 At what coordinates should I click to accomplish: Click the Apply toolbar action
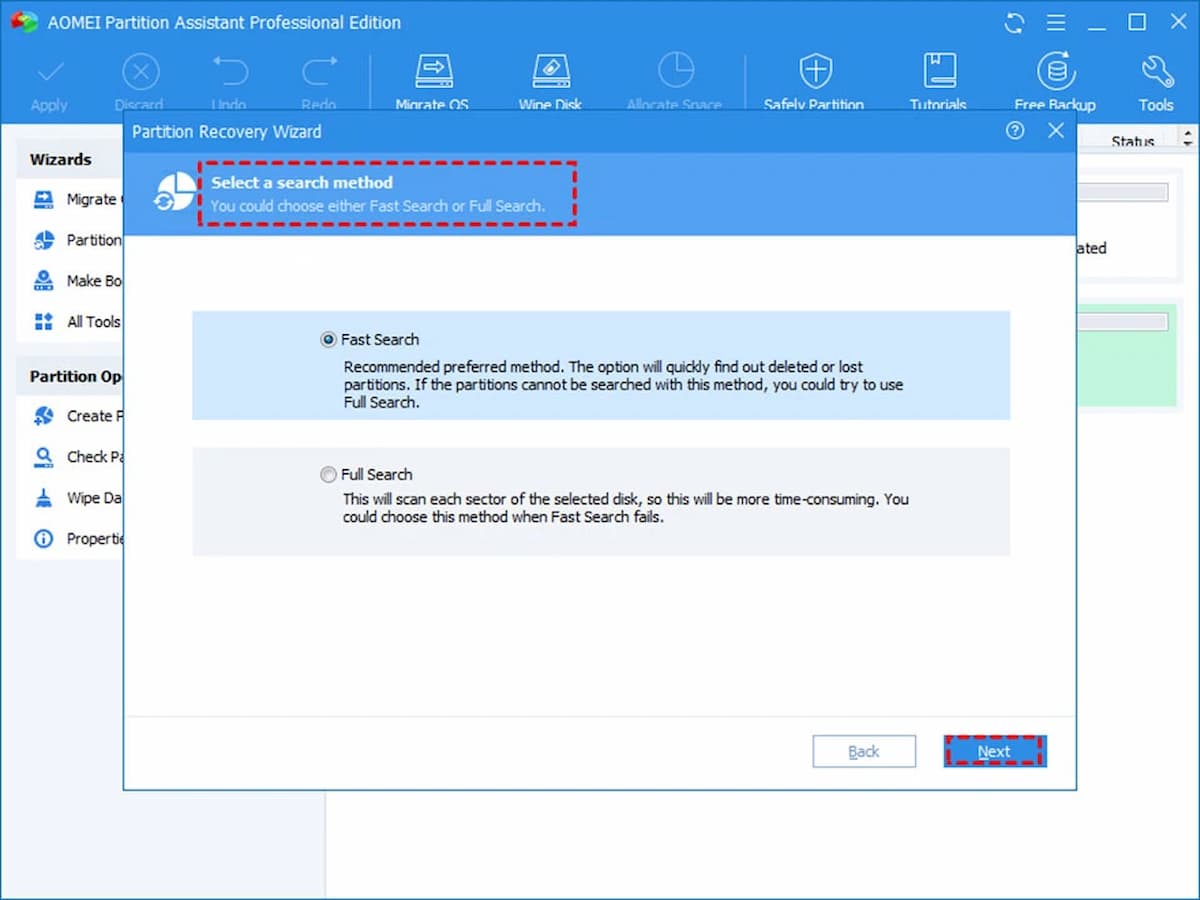tap(49, 78)
